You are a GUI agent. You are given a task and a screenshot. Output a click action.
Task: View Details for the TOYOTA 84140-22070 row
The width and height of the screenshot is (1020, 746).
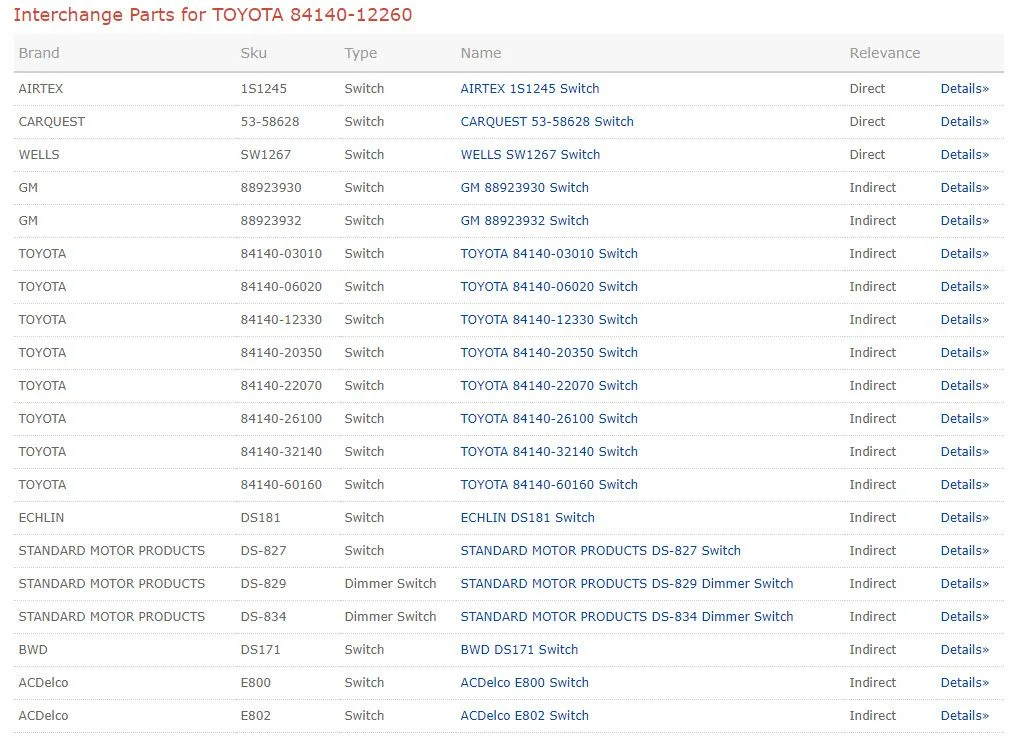(965, 386)
